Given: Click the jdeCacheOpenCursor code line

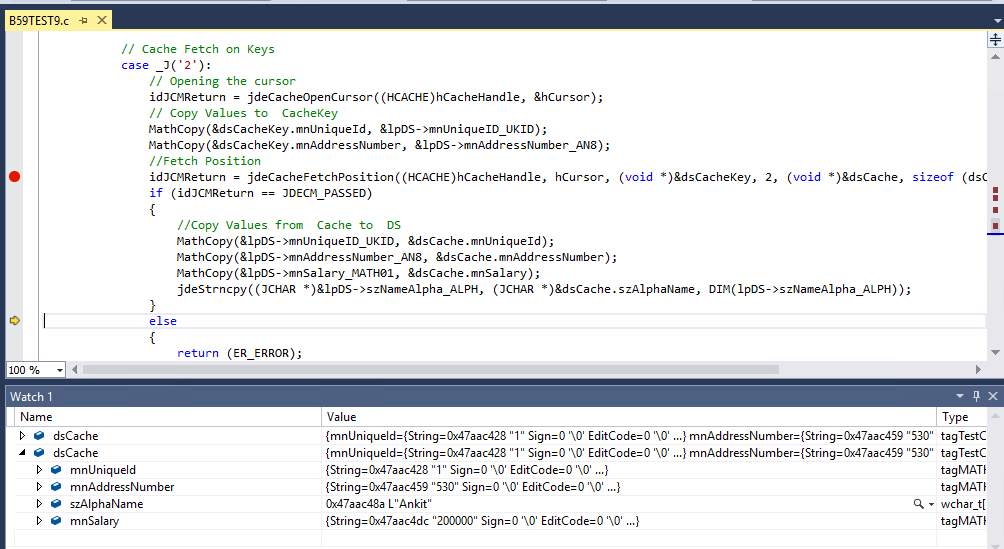Looking at the screenshot, I should (376, 97).
